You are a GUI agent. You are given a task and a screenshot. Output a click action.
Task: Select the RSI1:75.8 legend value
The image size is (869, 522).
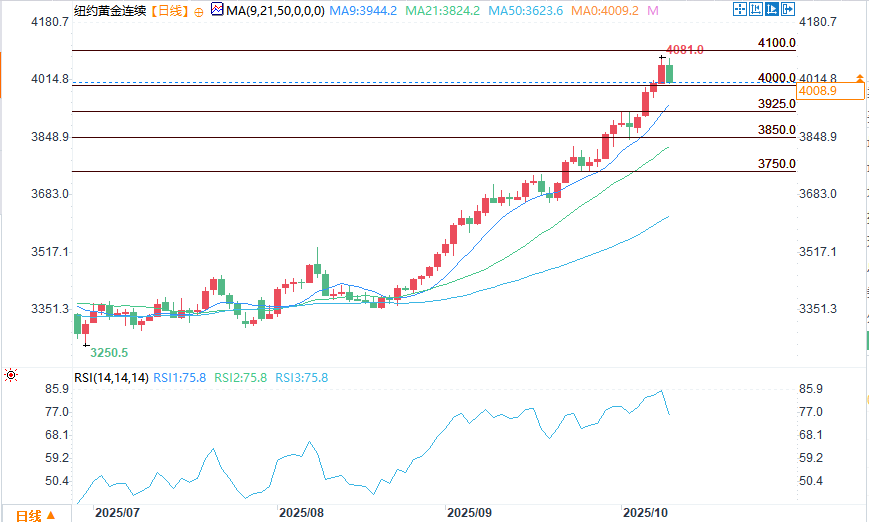pyautogui.click(x=180, y=378)
